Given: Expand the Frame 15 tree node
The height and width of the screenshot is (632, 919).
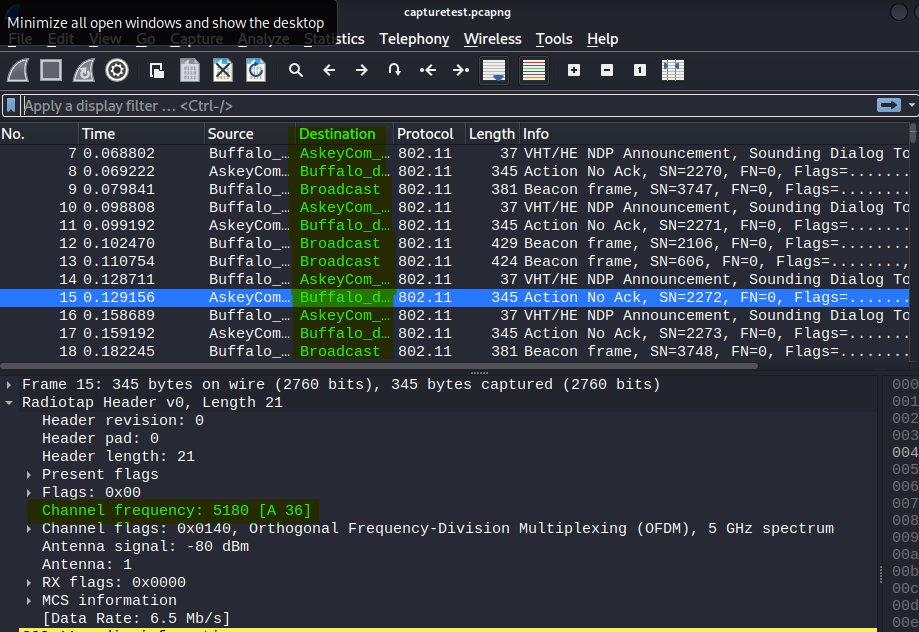Looking at the screenshot, I should coord(9,385).
